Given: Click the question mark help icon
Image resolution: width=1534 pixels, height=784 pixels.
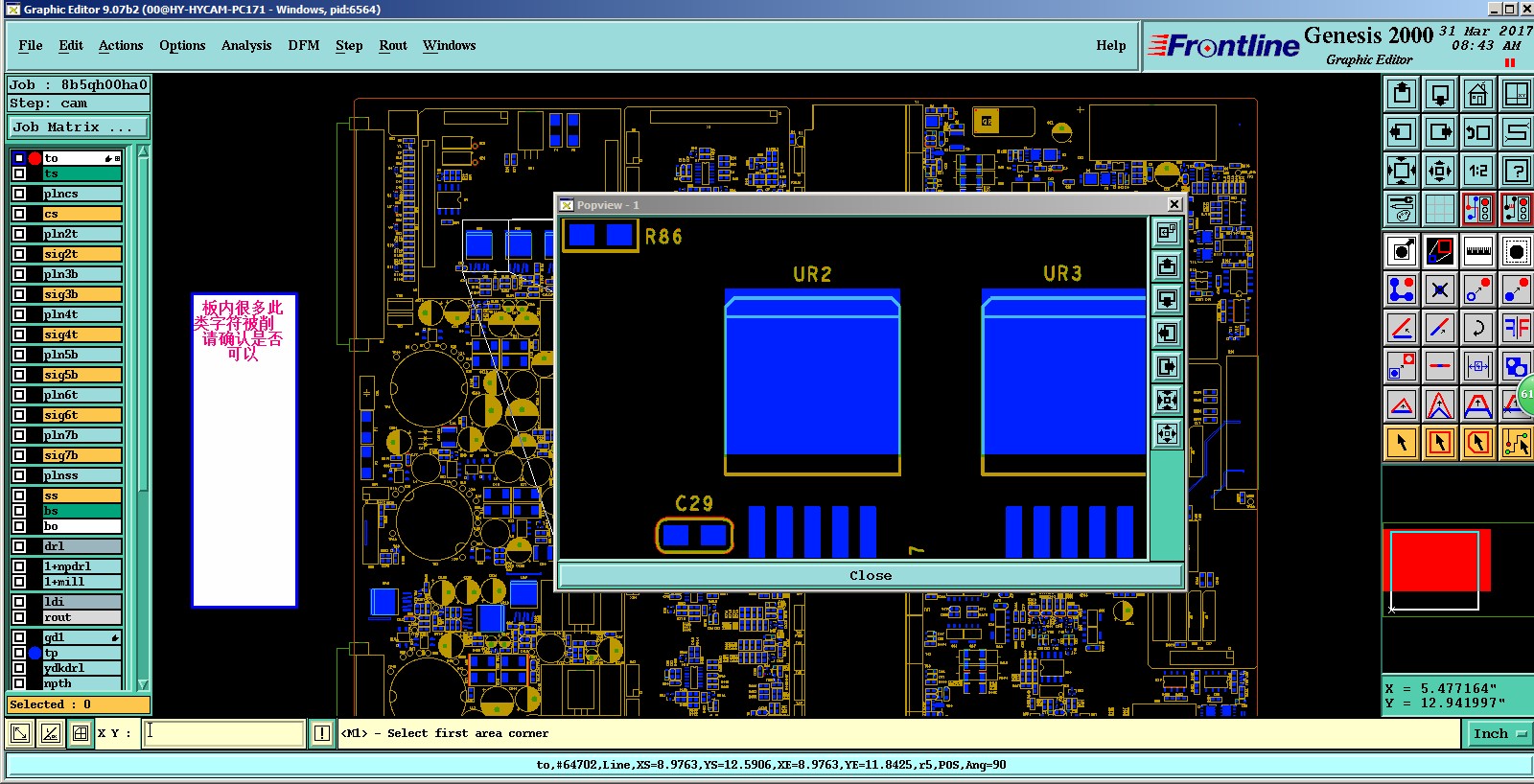Looking at the screenshot, I should pos(1516,171).
